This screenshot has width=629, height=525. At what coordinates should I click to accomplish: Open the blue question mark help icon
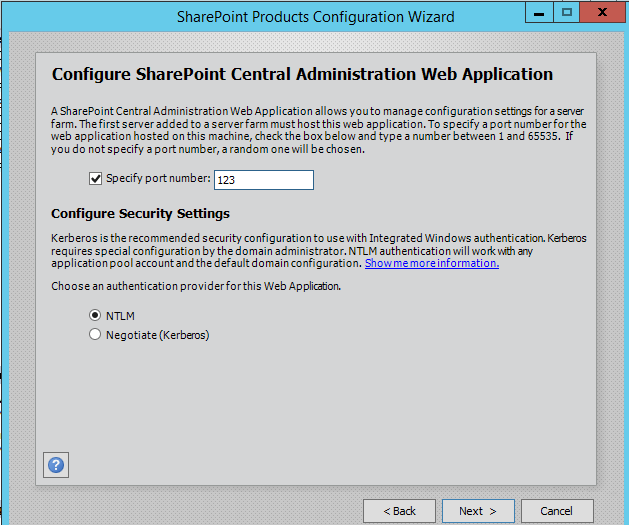[56, 465]
